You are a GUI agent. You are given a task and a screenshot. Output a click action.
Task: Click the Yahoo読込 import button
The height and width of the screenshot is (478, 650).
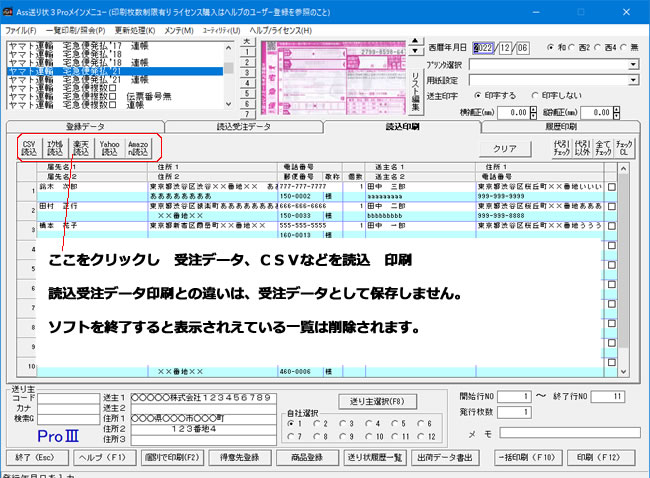pyautogui.click(x=111, y=148)
